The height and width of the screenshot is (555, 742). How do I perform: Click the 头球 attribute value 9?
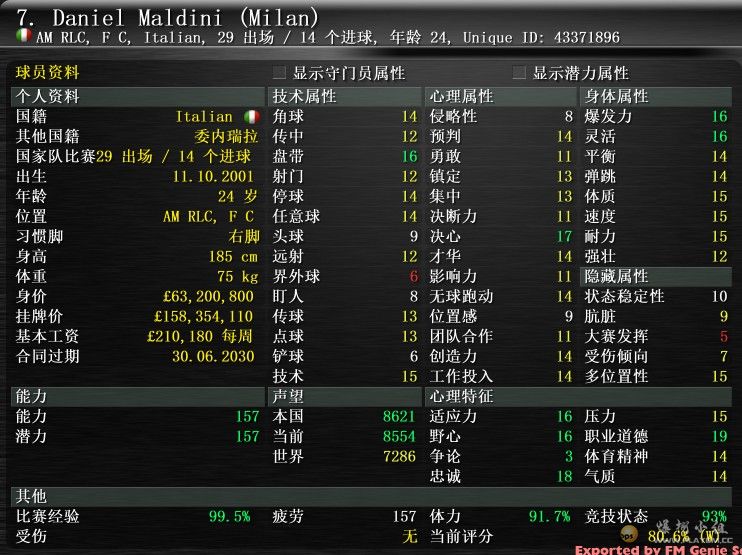tap(414, 237)
